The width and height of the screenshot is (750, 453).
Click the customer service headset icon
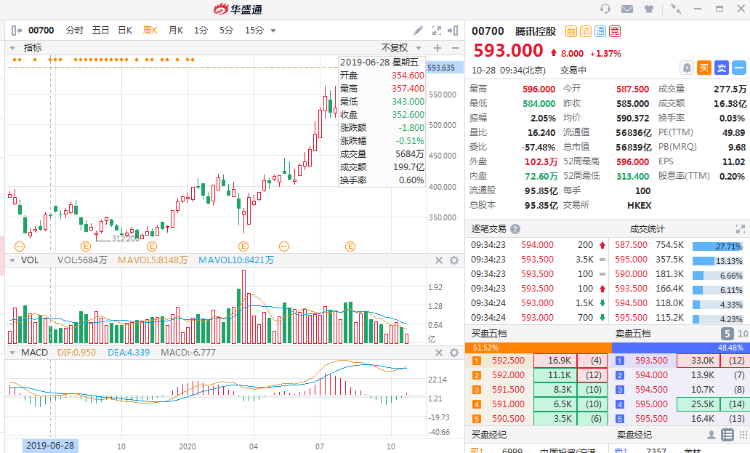click(605, 9)
